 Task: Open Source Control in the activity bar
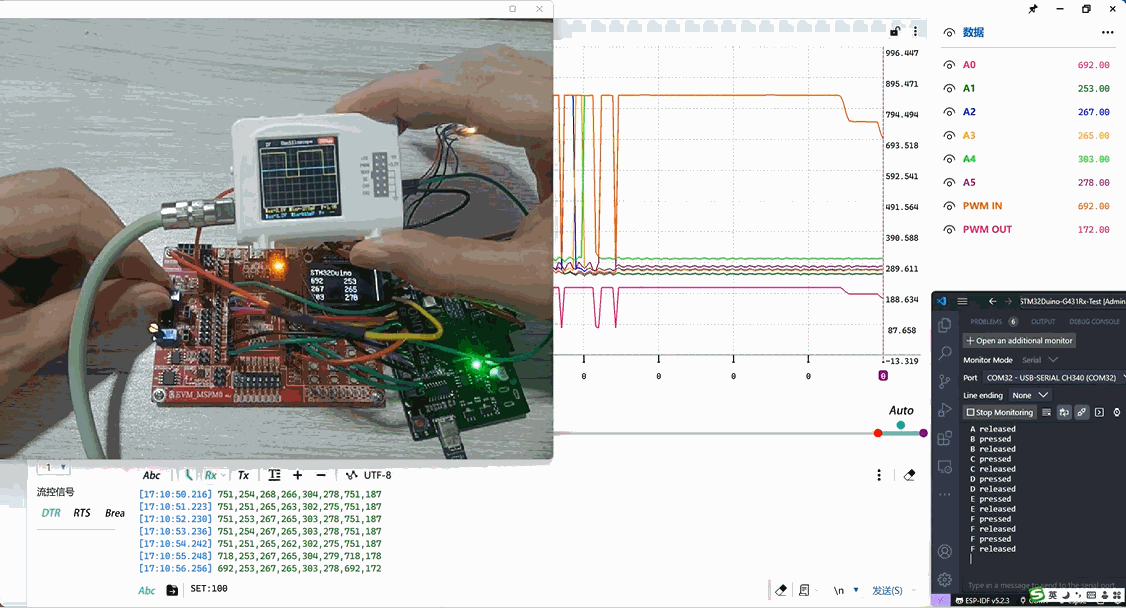click(x=945, y=381)
